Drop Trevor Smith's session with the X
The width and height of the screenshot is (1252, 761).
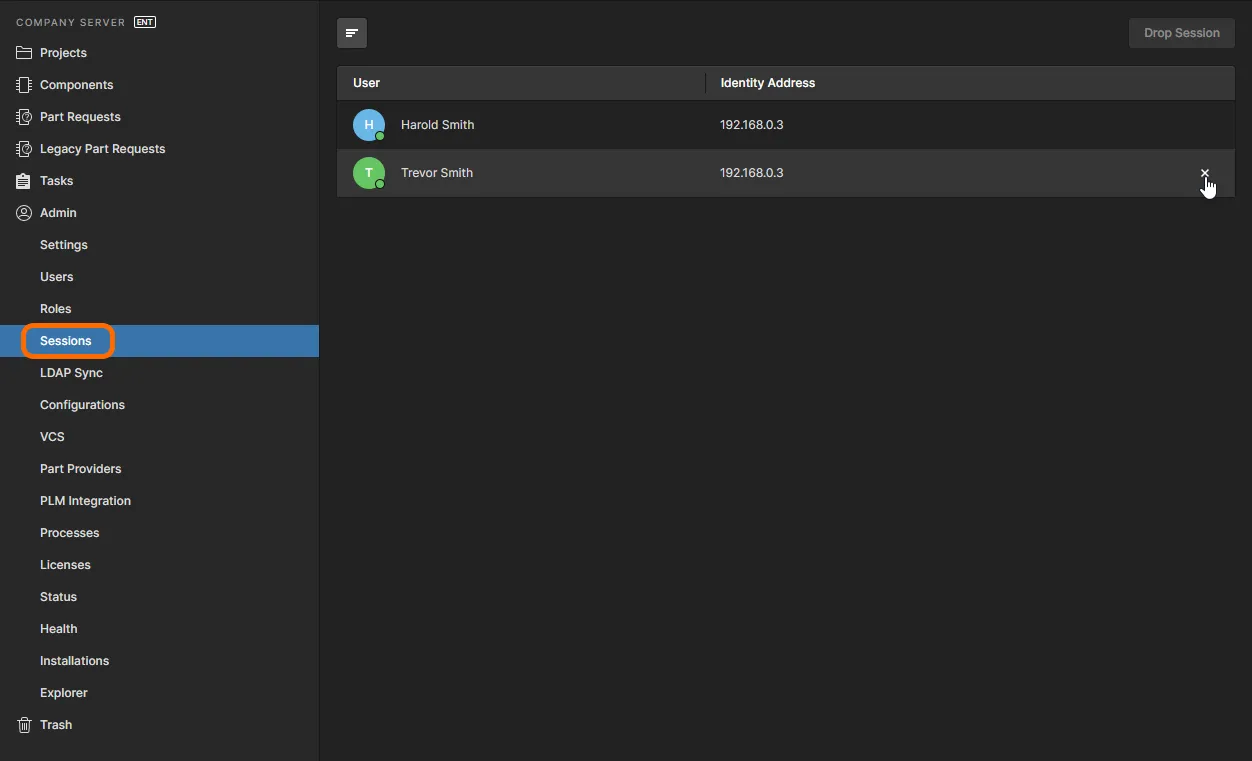[x=1205, y=173]
